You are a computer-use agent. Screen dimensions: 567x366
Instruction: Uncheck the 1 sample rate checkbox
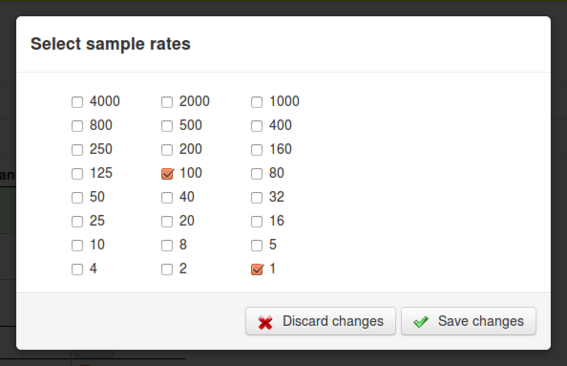pos(257,269)
